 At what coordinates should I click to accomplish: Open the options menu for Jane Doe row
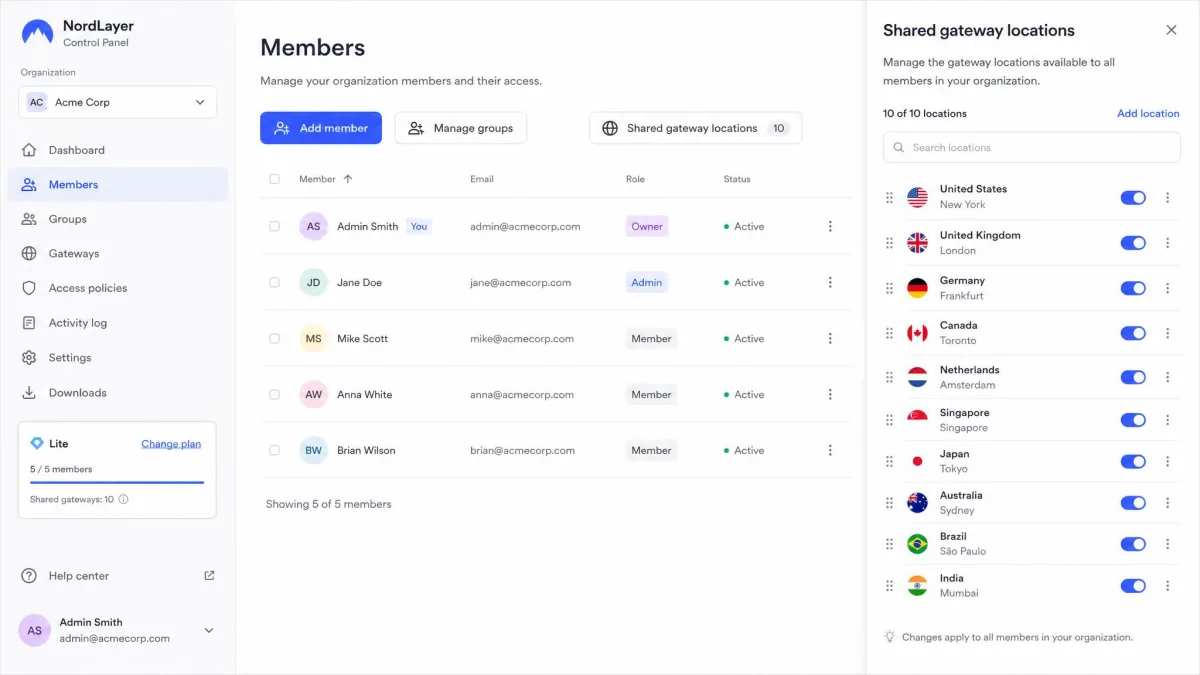(x=830, y=283)
